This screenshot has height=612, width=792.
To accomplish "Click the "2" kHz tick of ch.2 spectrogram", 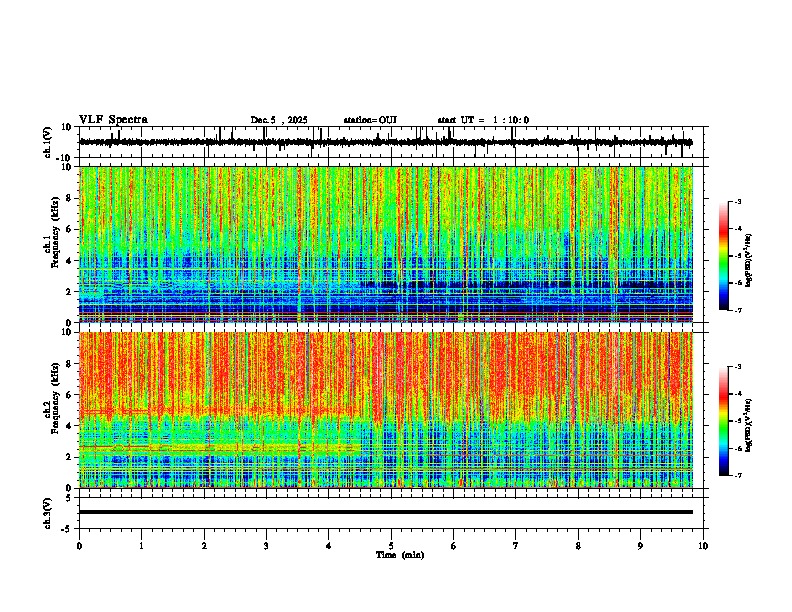I will pos(70,457).
